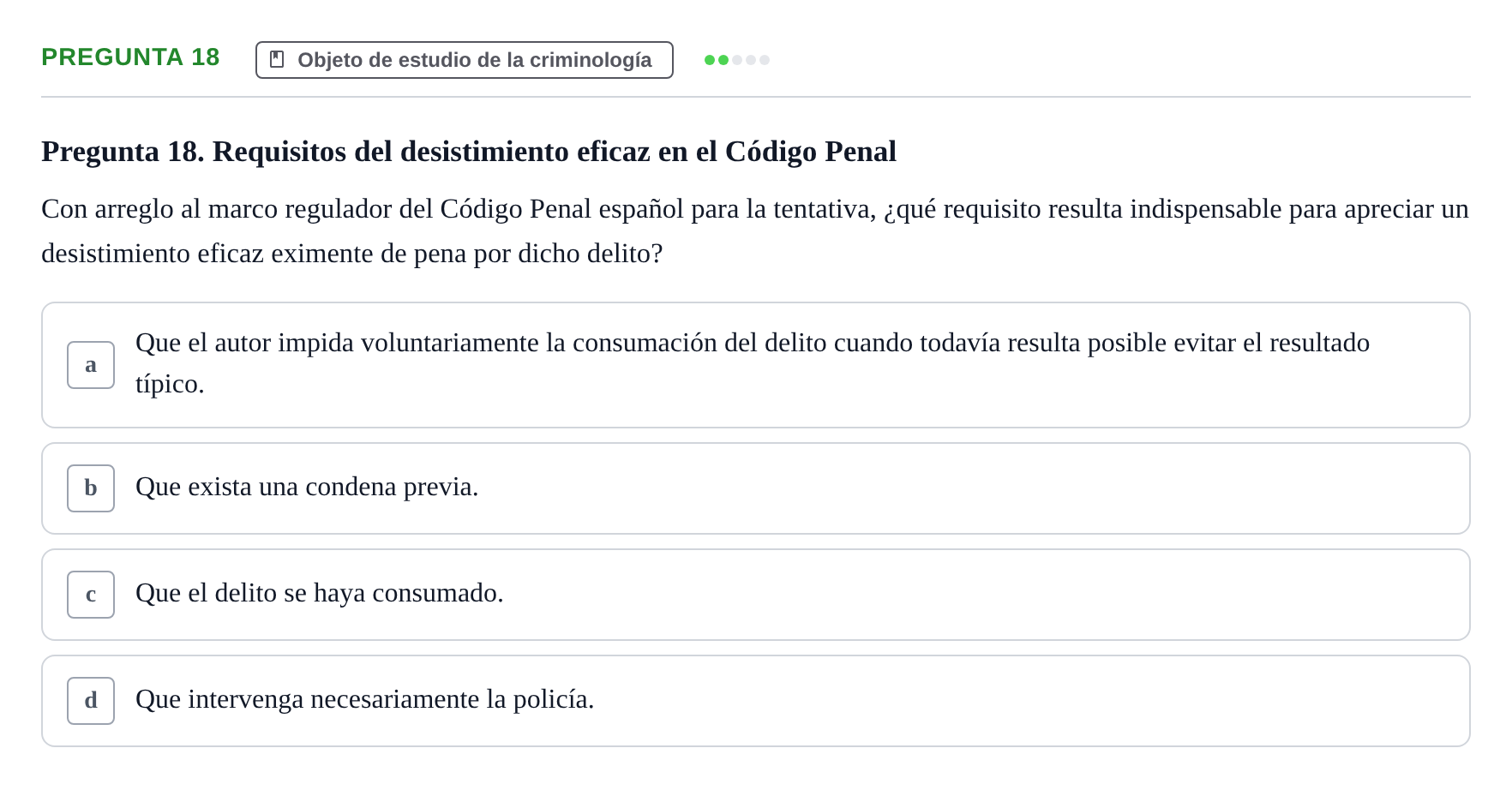Click the 'PREGUNTA 18' header label
The width and height of the screenshot is (1512, 790).
coord(130,57)
